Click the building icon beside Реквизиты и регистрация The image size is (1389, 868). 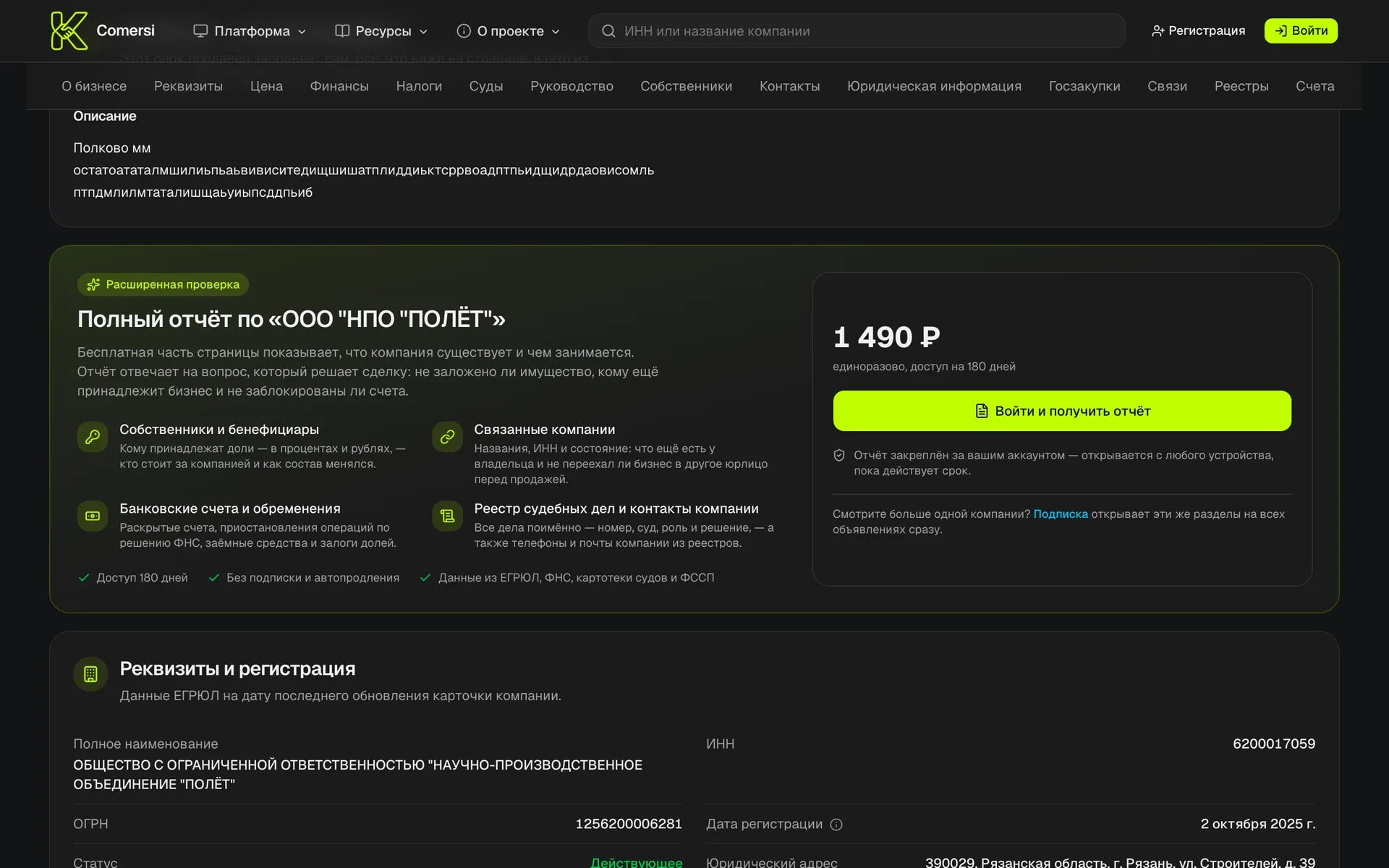click(90, 674)
